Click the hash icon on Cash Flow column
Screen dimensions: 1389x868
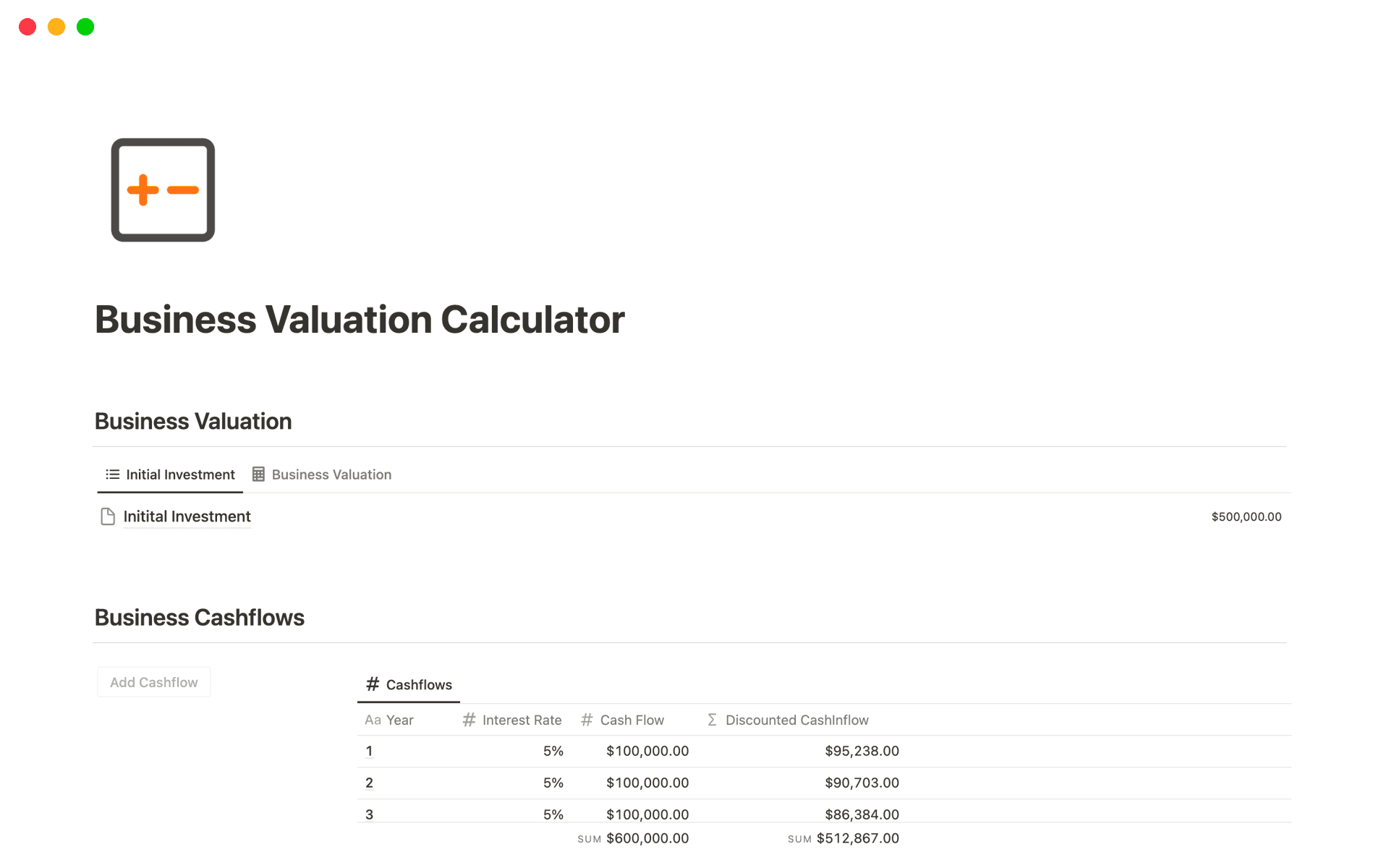click(x=586, y=720)
